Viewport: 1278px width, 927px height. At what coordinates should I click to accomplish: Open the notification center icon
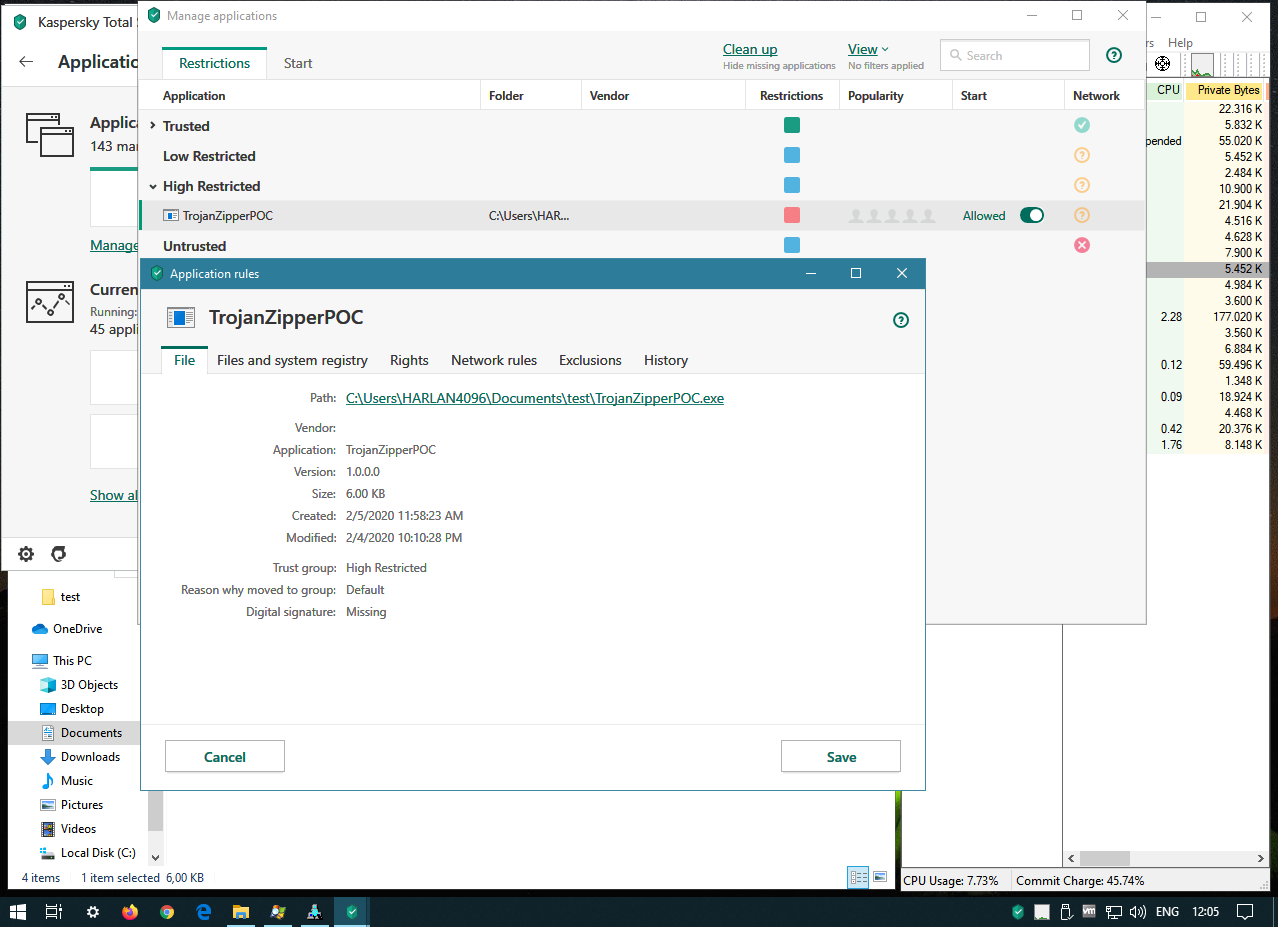tap(1245, 912)
